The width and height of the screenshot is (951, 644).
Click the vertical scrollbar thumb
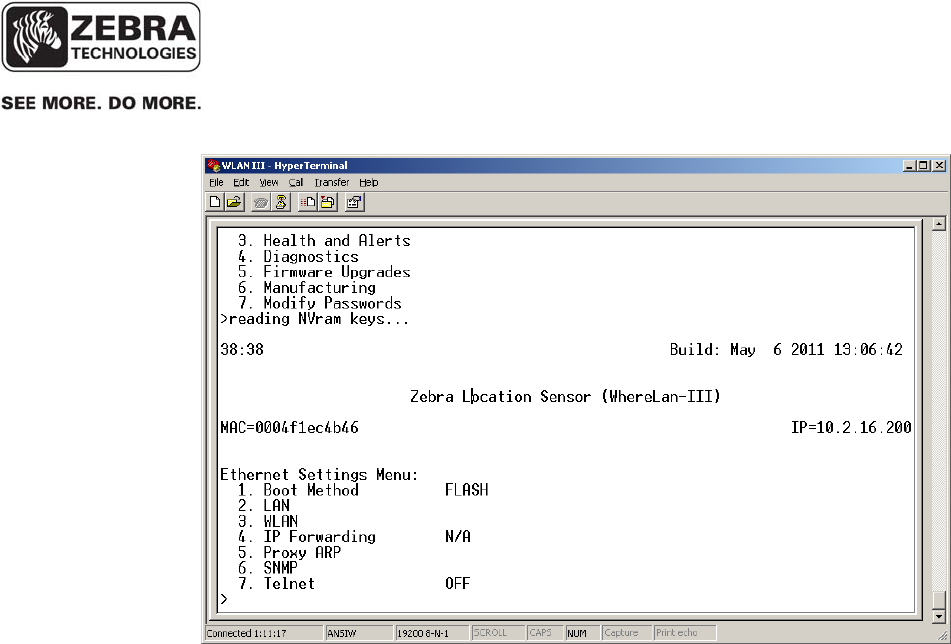click(x=939, y=601)
